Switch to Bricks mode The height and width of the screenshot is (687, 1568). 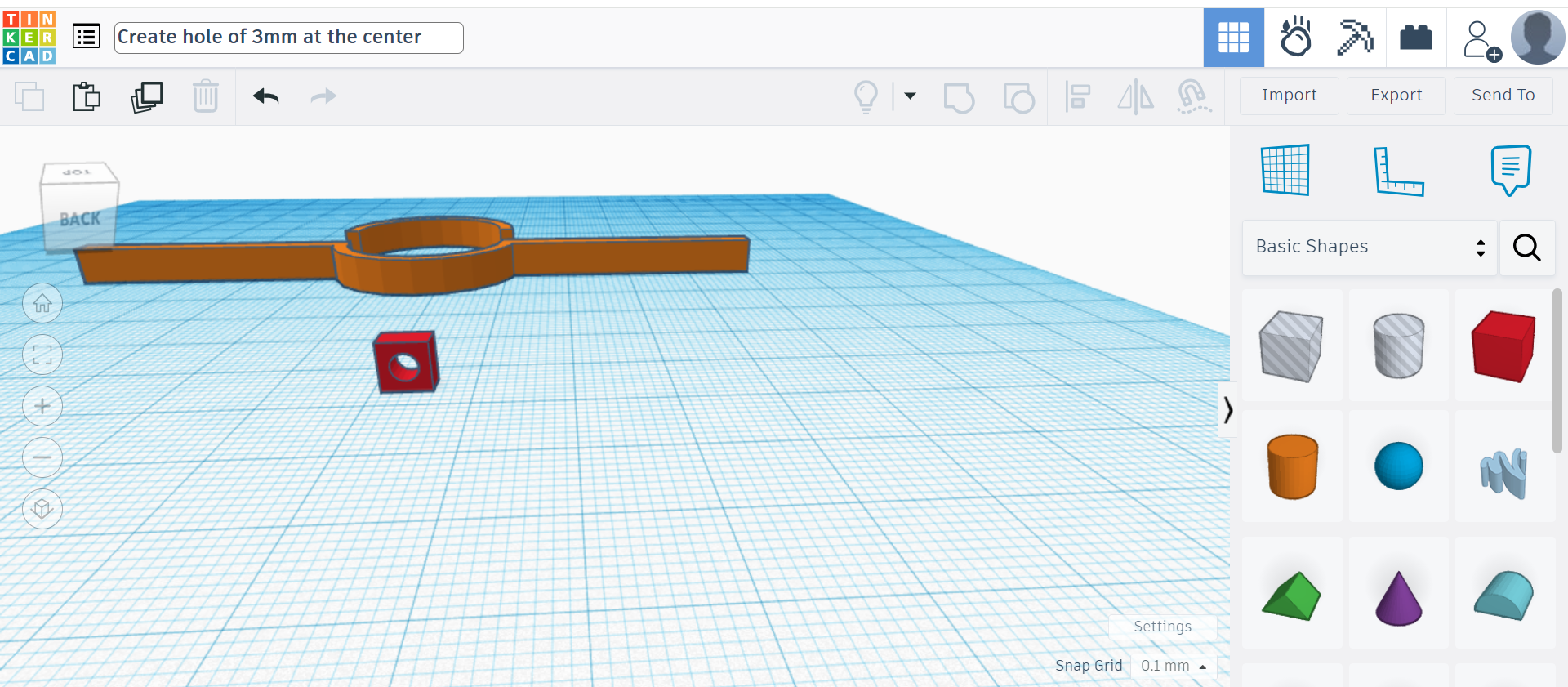1415,38
